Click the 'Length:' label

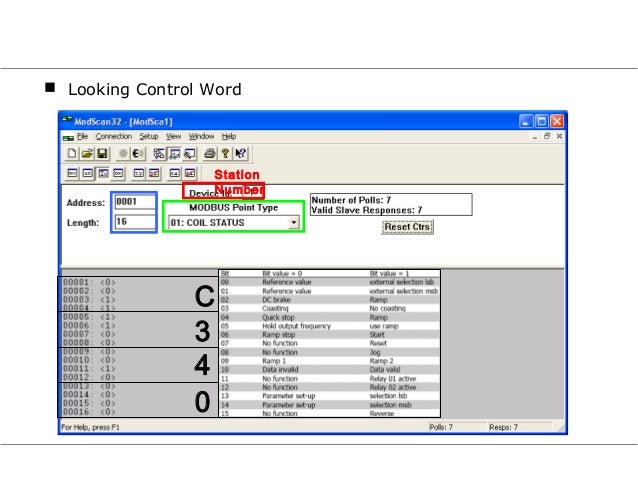(x=83, y=223)
